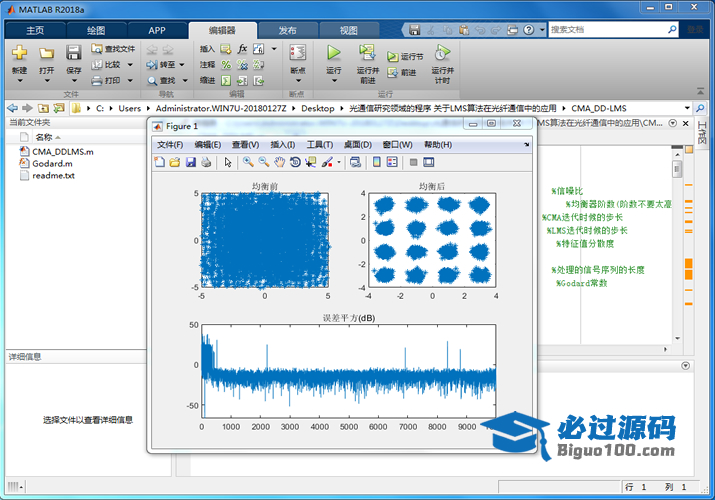
Task: Click the Find Files (查找文件) button
Action: pos(113,49)
